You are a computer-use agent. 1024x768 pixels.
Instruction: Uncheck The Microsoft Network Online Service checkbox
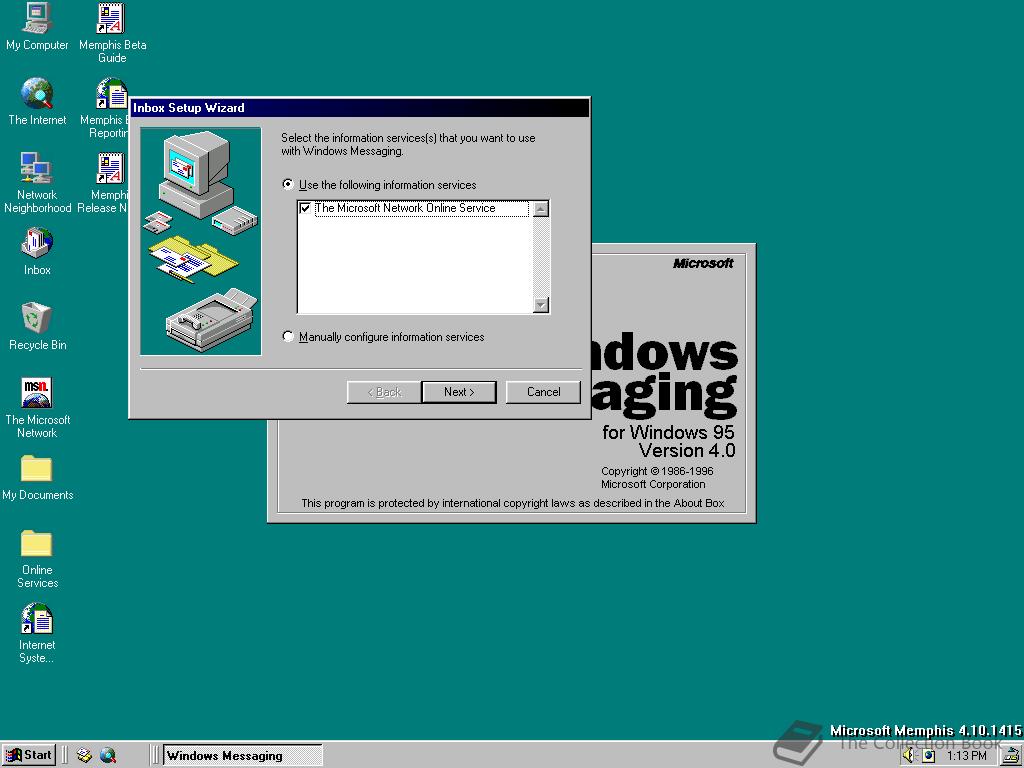(x=305, y=208)
